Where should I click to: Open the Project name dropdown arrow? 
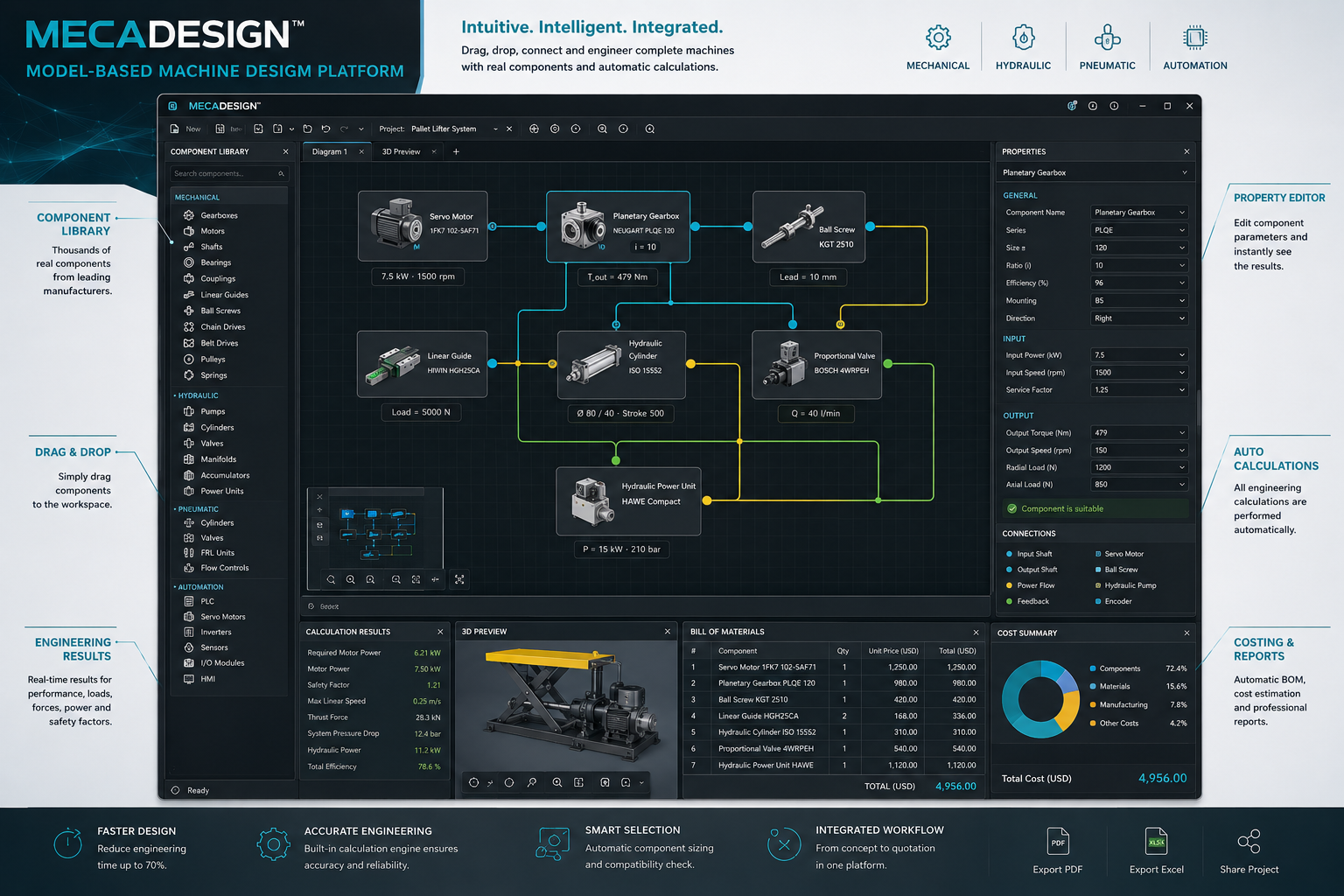pos(495,129)
